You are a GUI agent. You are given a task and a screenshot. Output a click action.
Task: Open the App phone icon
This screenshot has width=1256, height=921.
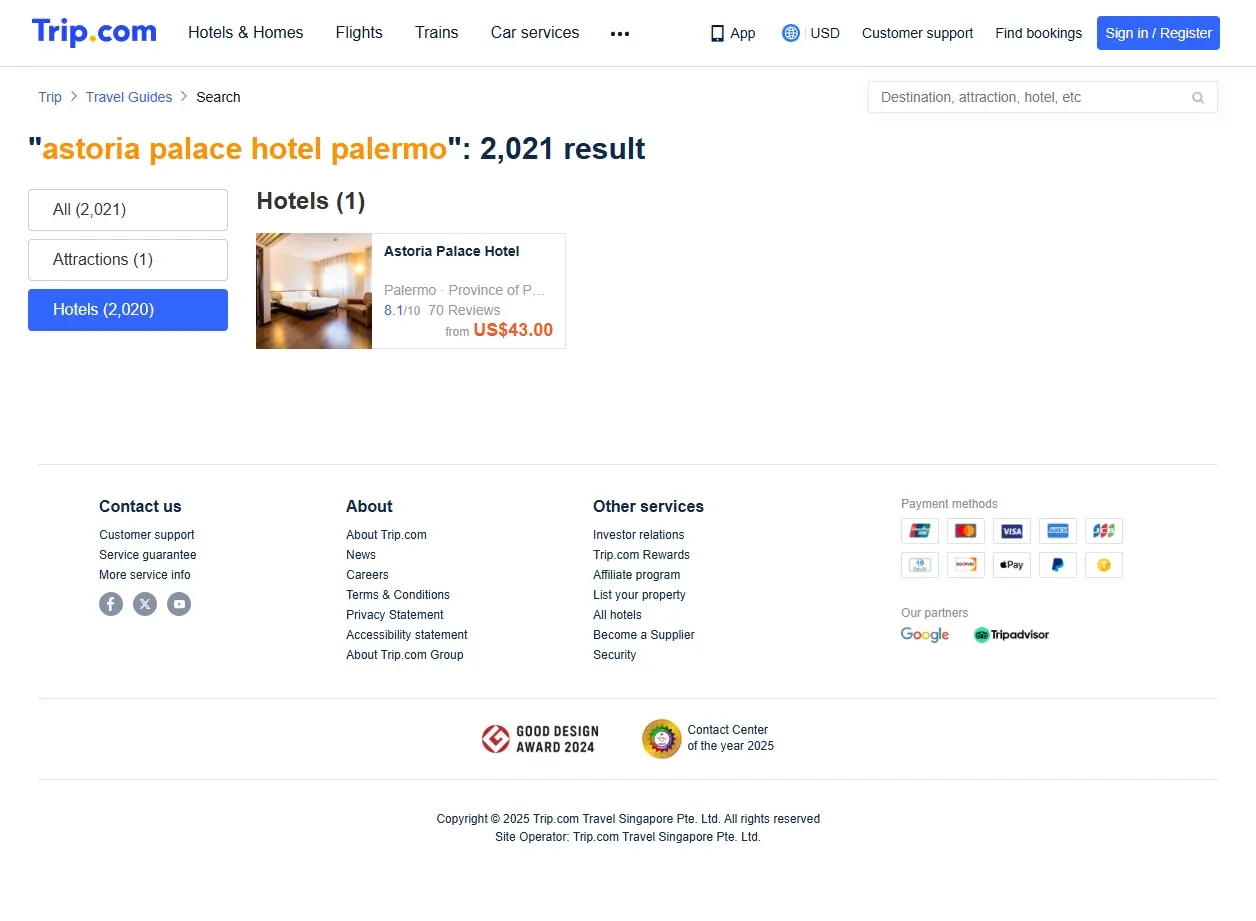click(717, 33)
